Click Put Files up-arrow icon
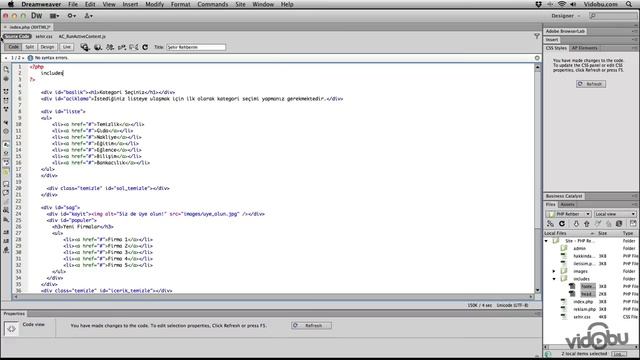The height and width of the screenshot is (360, 640). (587, 224)
